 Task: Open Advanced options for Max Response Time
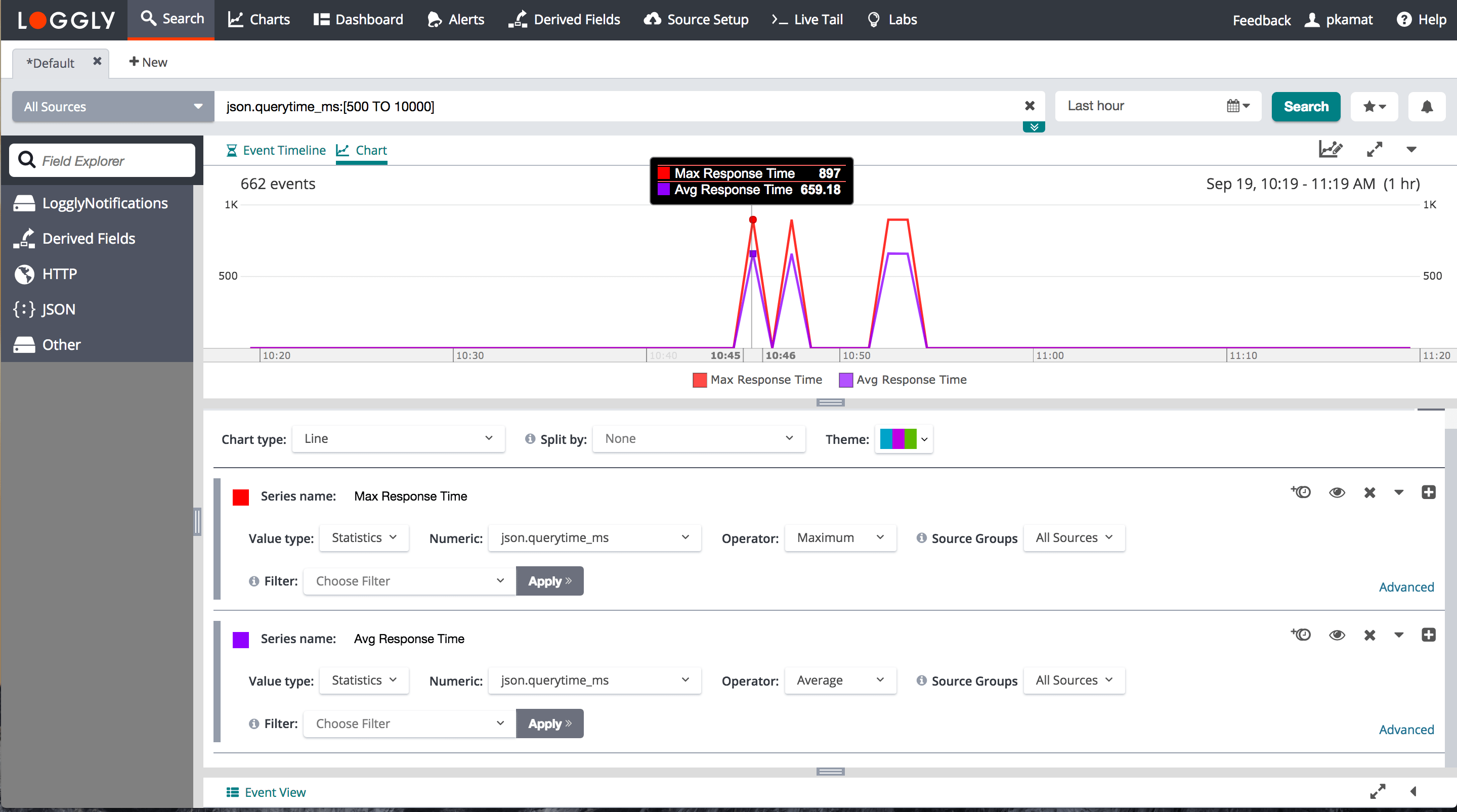(x=1405, y=587)
